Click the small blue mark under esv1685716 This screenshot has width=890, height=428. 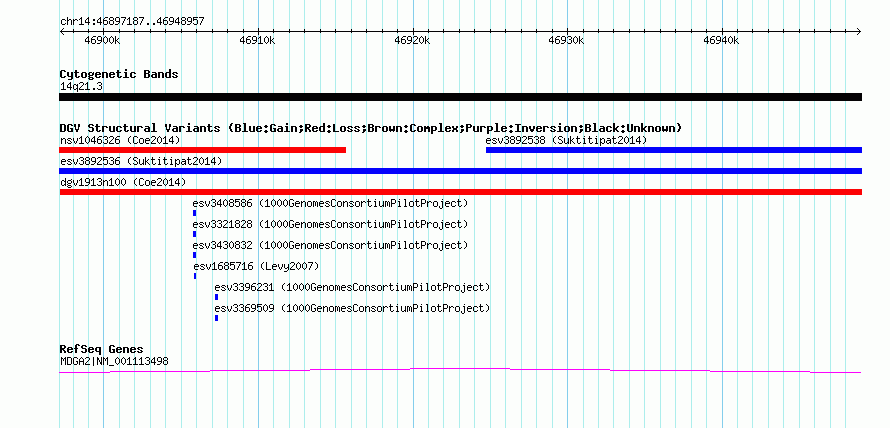pos(195,276)
